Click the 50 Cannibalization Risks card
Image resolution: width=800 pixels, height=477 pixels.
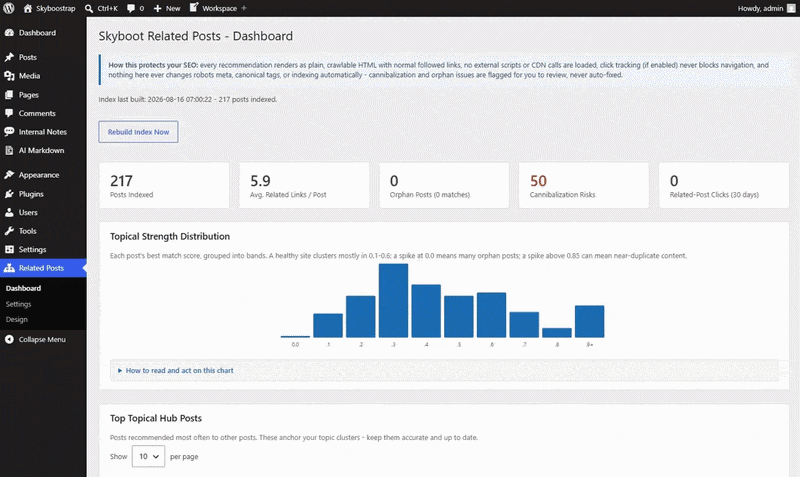pos(584,185)
